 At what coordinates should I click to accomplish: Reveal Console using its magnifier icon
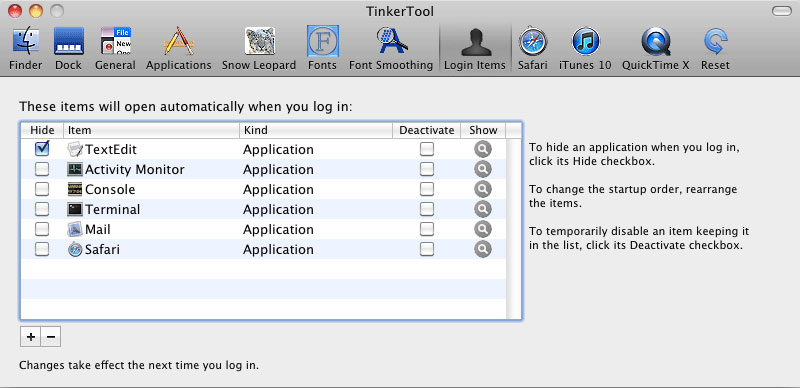(482, 189)
